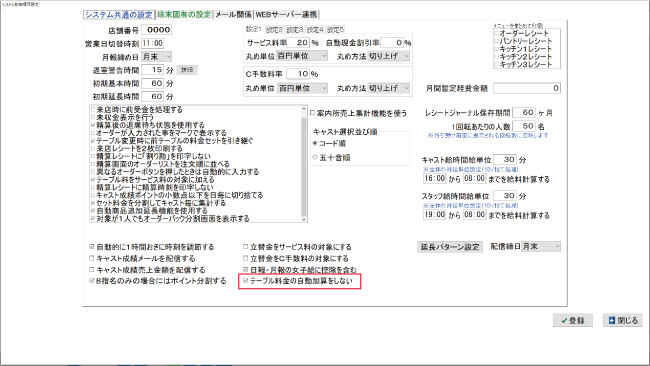Image resolution: width=650 pixels, height=366 pixels.
Task: Open サービス料率 丸め方法 dropdown
Action: 389,56
